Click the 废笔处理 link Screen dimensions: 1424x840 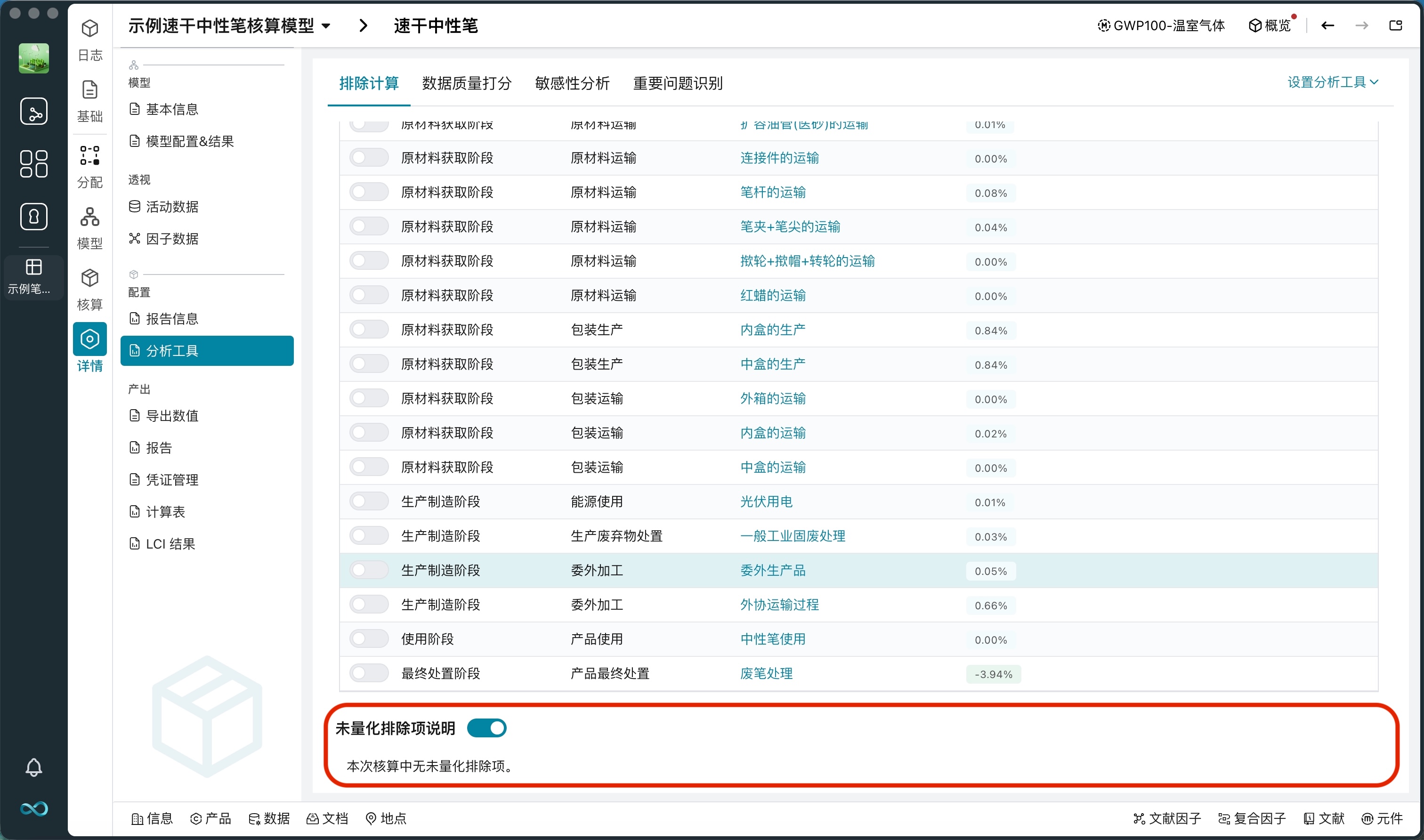coord(766,673)
